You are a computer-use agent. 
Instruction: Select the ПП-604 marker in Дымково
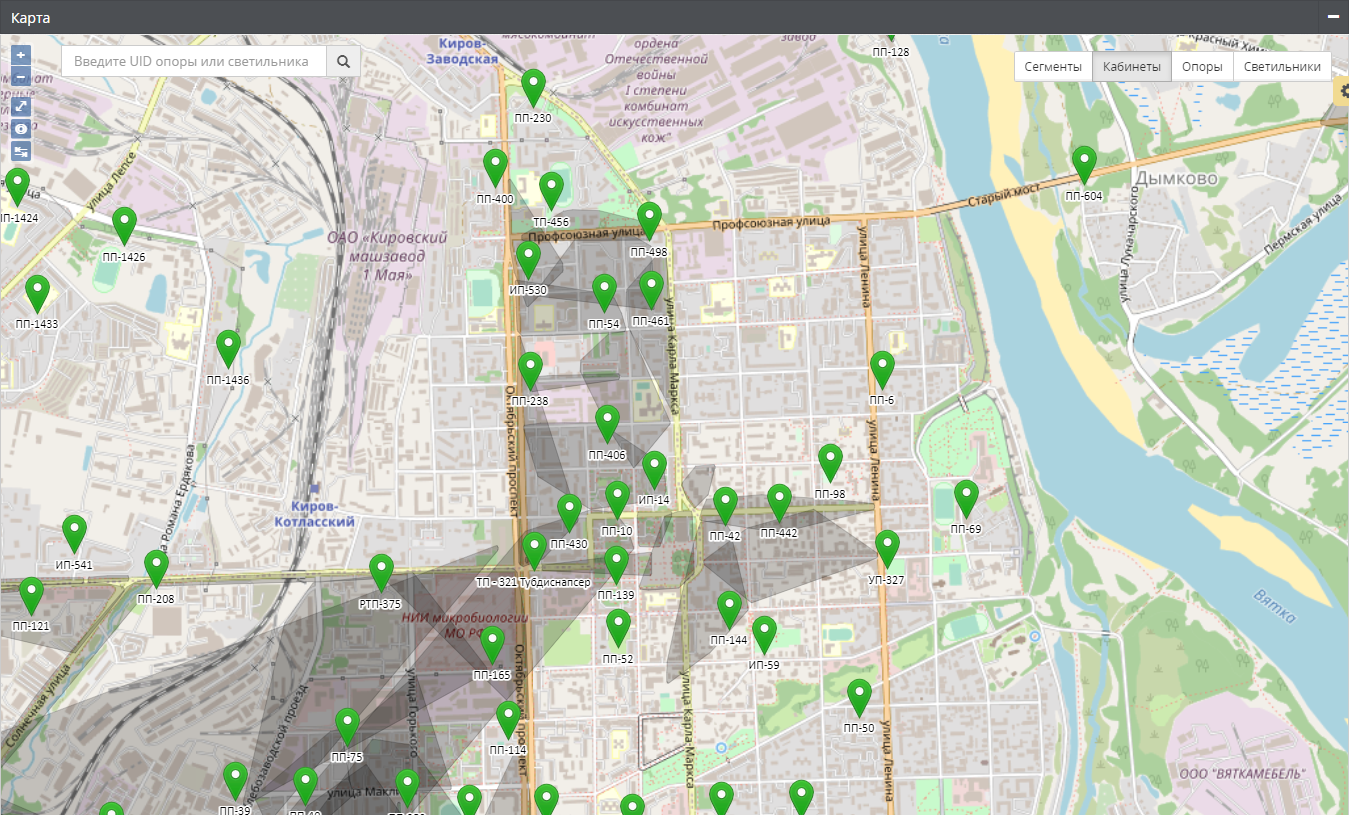pyautogui.click(x=1084, y=164)
